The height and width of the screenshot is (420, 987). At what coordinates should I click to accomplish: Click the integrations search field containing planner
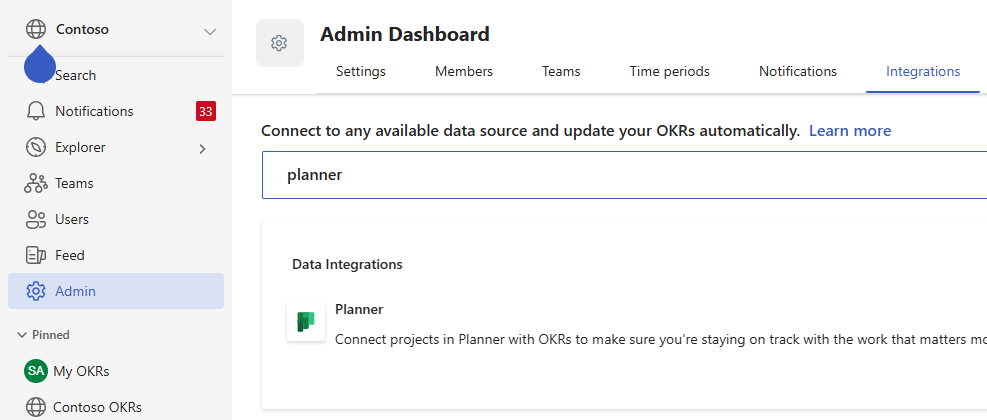(x=624, y=175)
